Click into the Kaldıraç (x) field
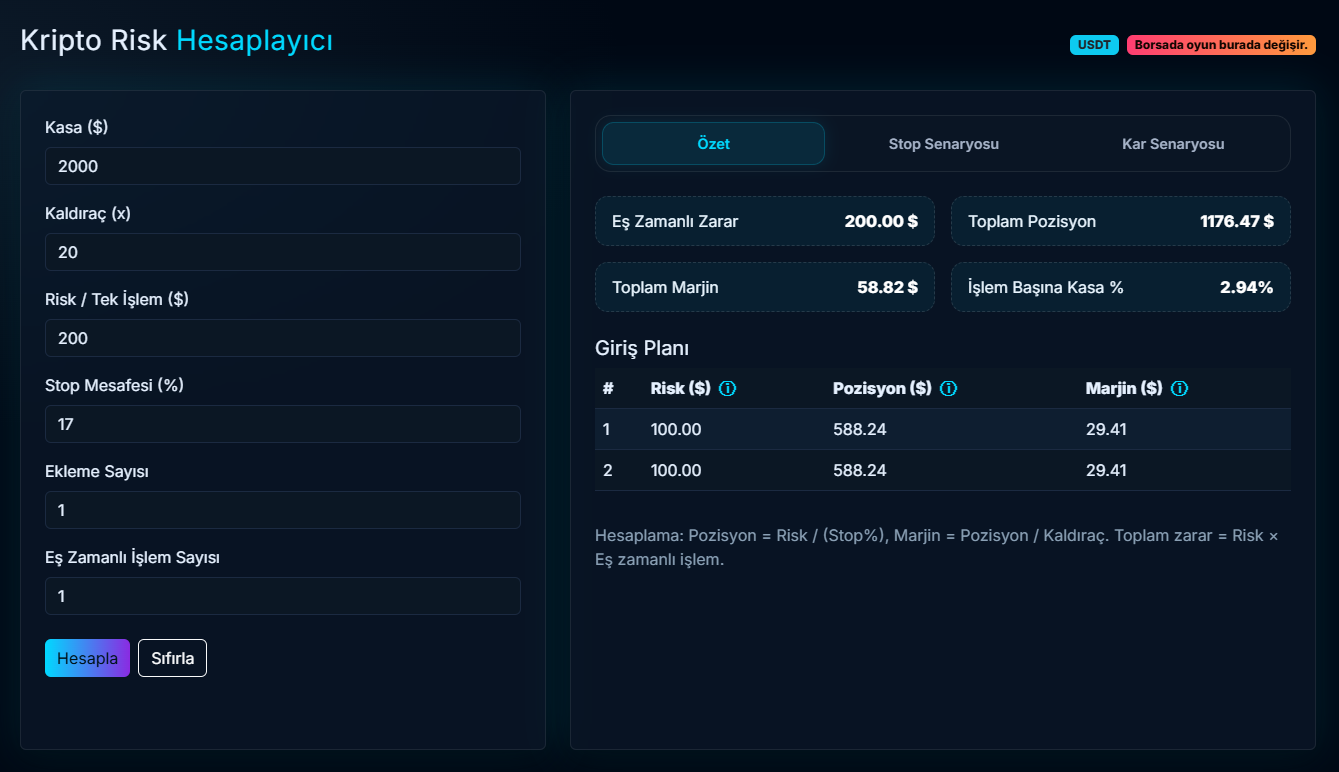The image size is (1339, 772). point(283,252)
